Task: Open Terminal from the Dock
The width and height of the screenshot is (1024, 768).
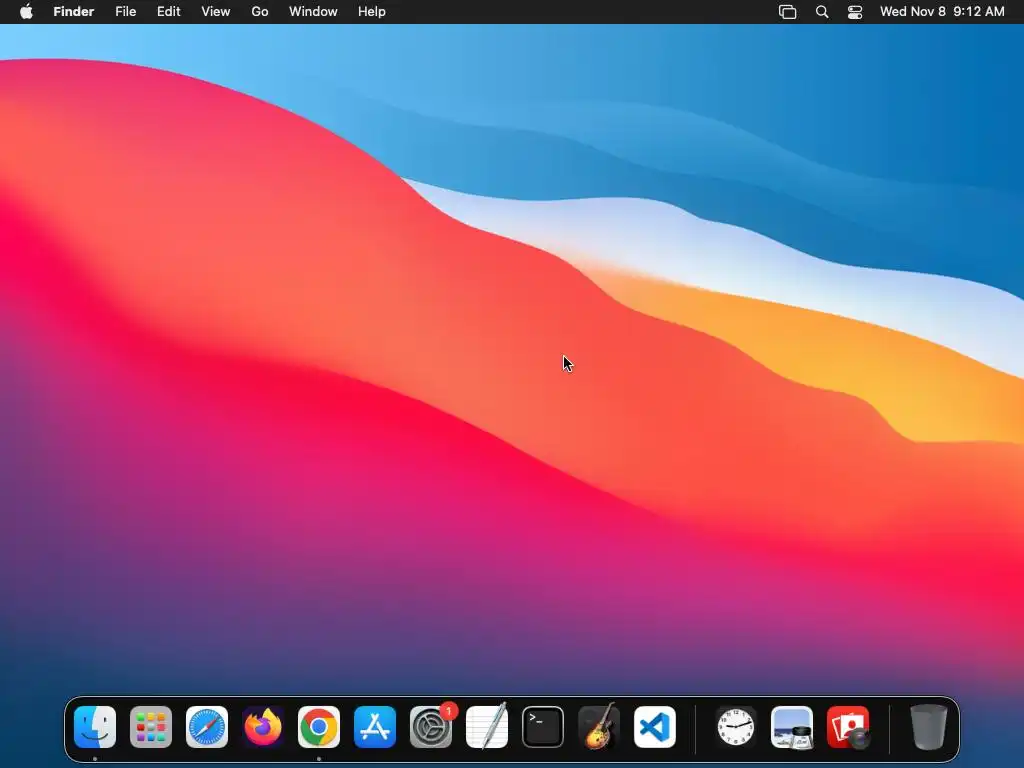Action: coord(543,727)
